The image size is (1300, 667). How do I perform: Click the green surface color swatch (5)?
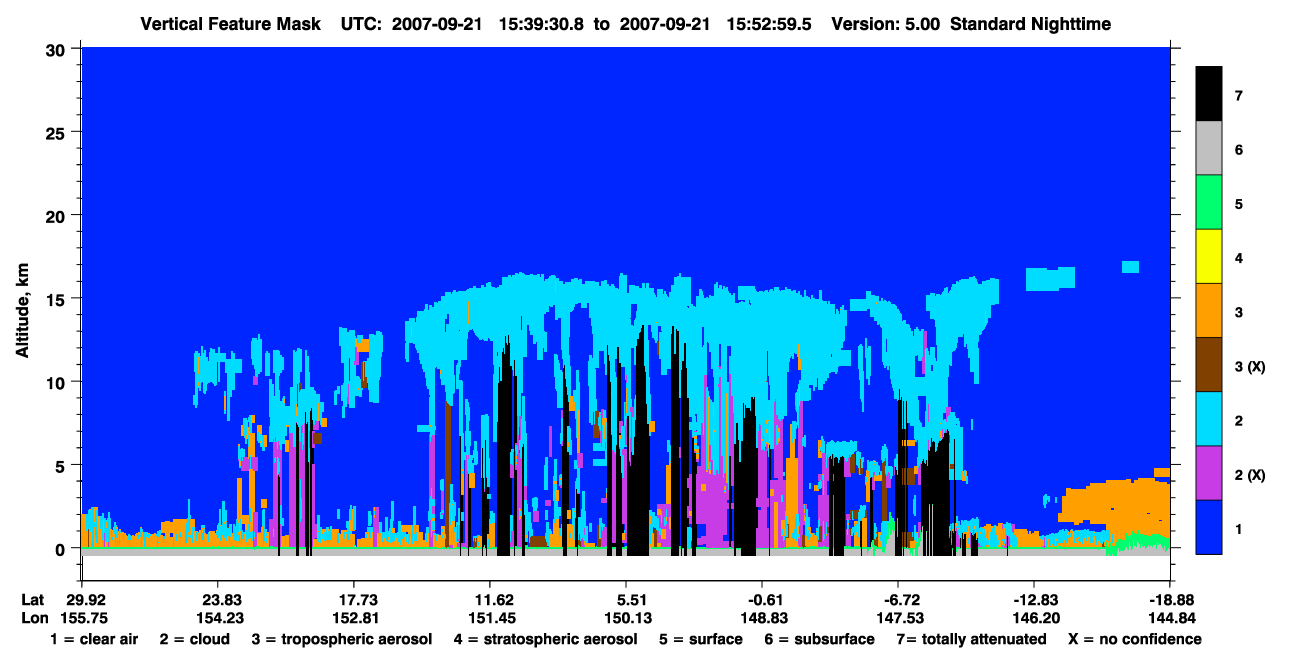(1209, 203)
